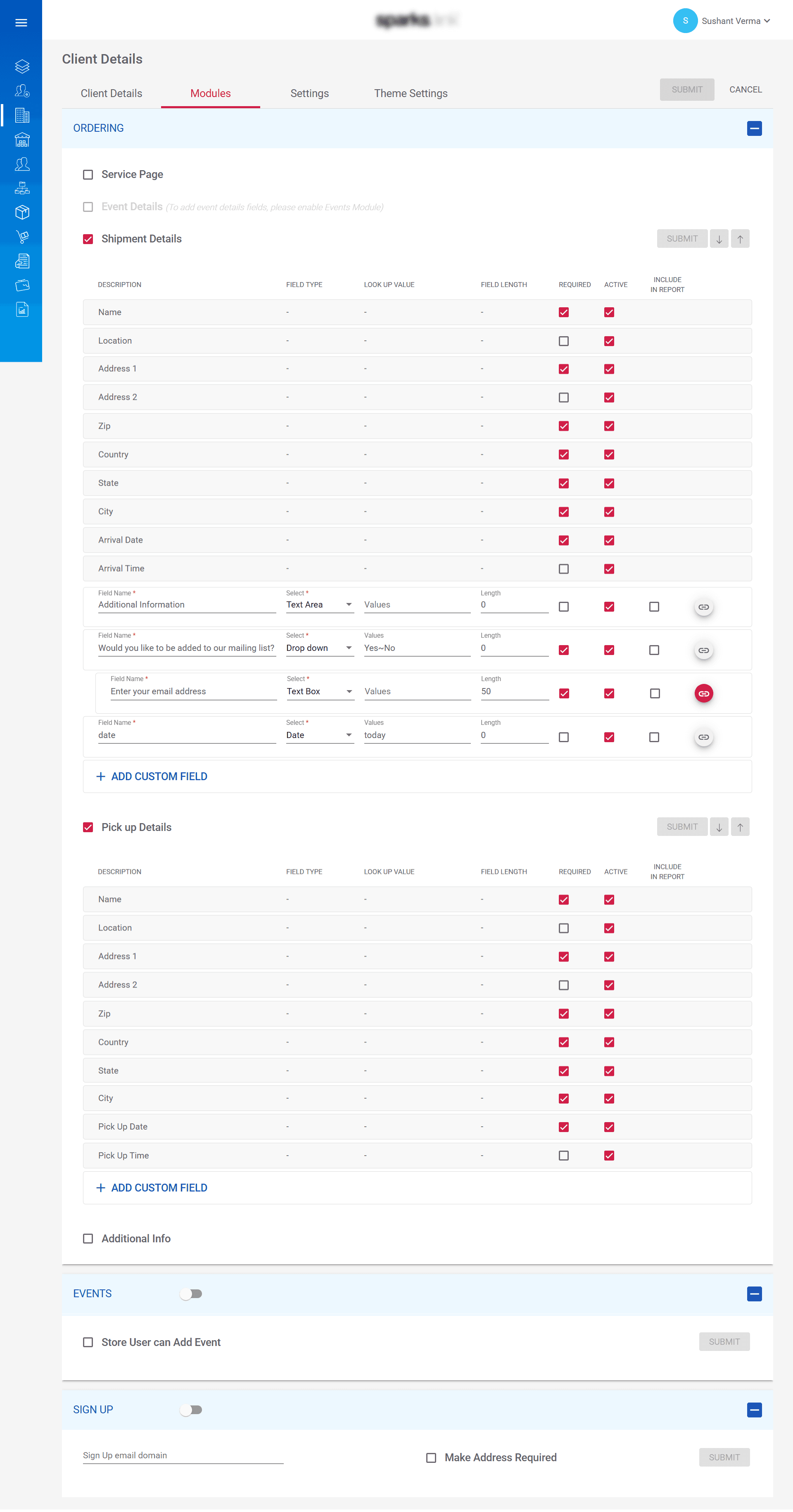This screenshot has height=1512, width=793.
Task: Click the Sign Up email domain input field
Action: 182,1455
